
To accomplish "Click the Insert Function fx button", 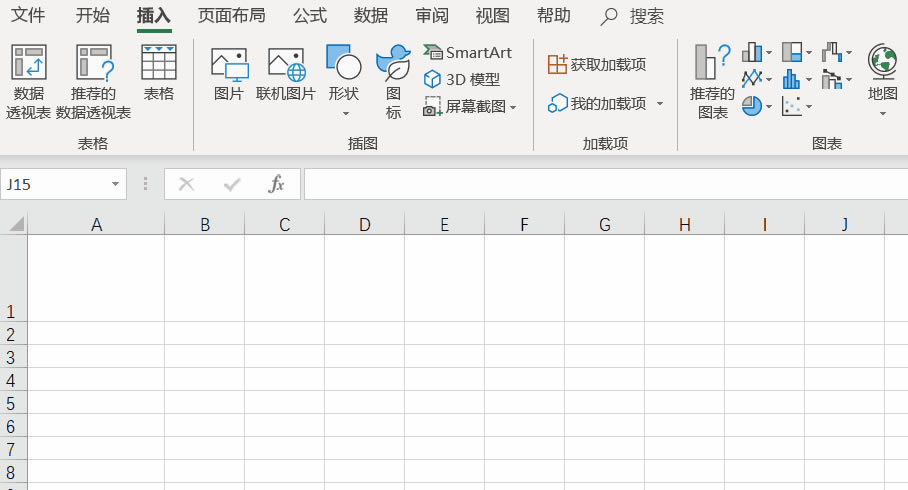I will click(x=277, y=184).
